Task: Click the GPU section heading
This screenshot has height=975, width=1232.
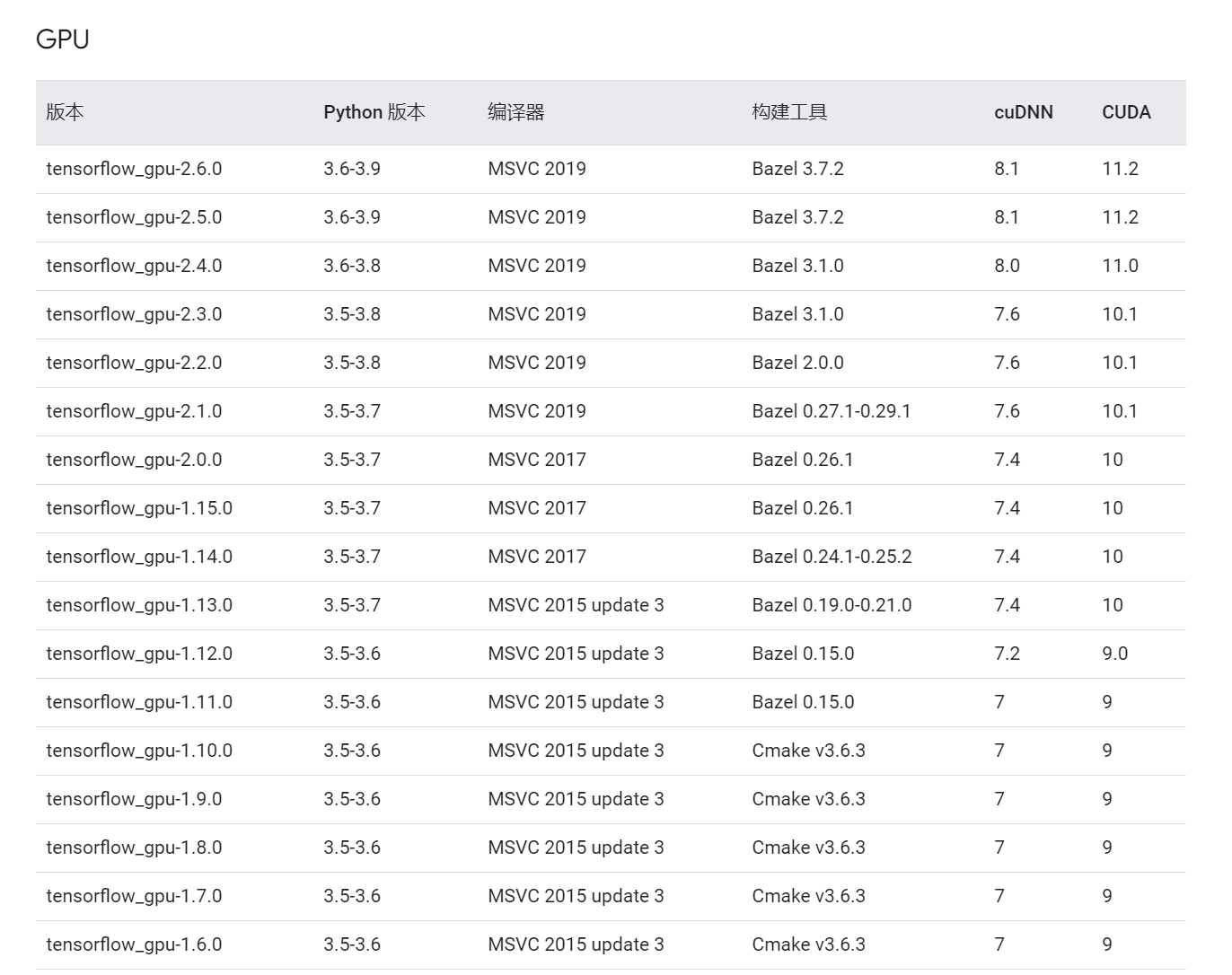Action: (x=62, y=40)
